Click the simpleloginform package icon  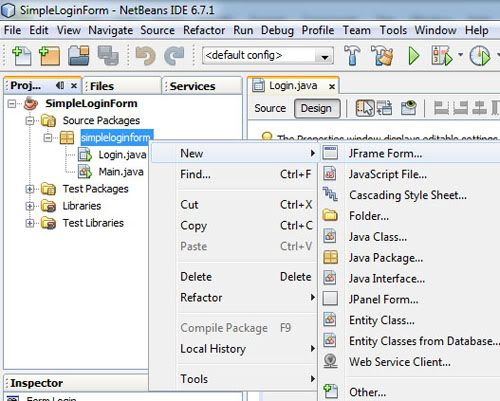tap(67, 137)
